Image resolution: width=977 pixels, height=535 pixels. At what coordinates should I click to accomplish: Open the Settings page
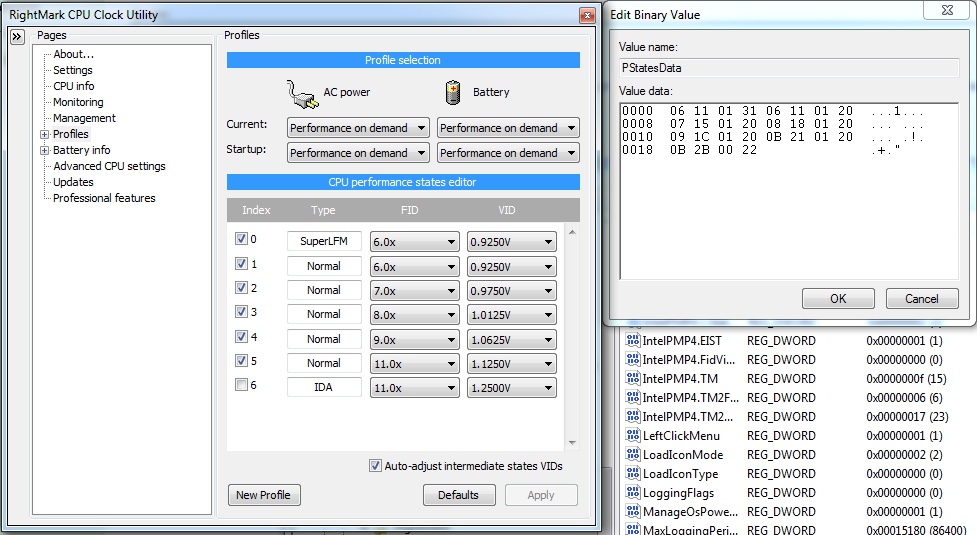coord(73,70)
